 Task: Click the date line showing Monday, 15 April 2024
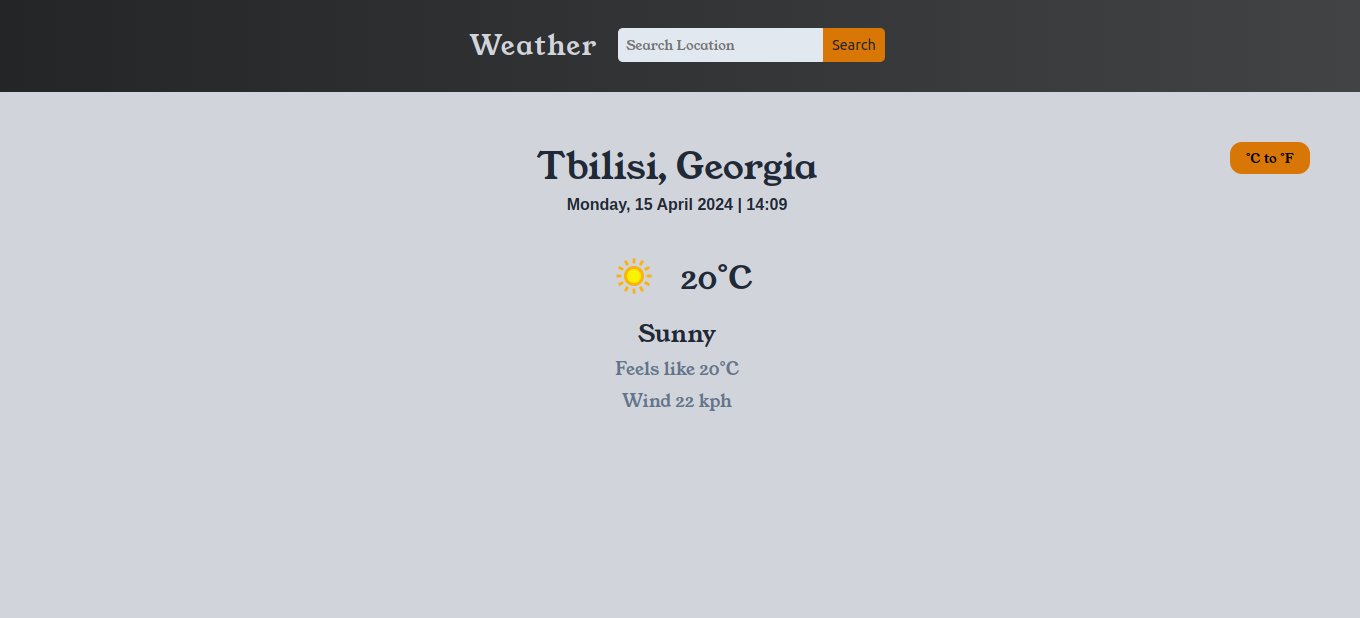pyautogui.click(x=677, y=204)
